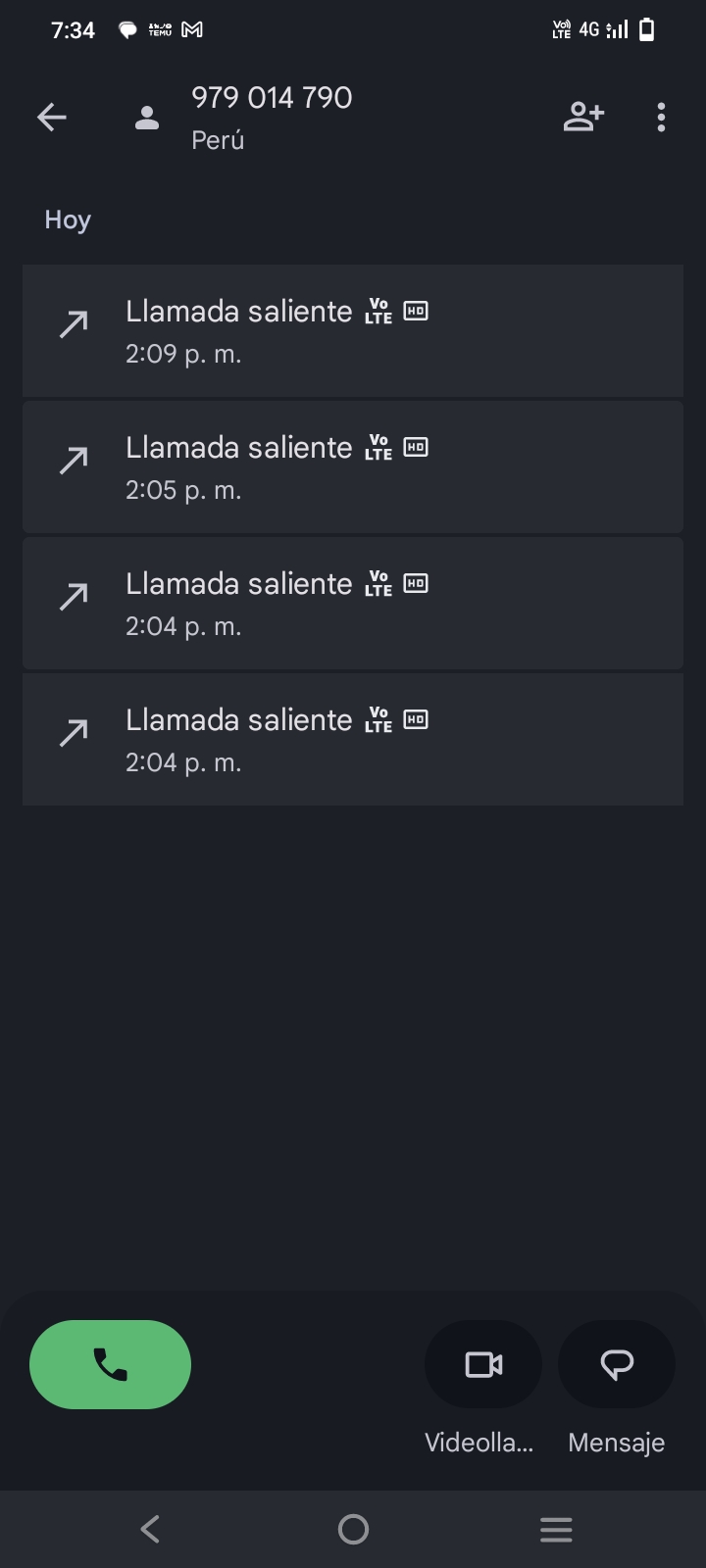This screenshot has height=1568, width=706.
Task: Open recent apps navigation button
Action: (x=556, y=1529)
